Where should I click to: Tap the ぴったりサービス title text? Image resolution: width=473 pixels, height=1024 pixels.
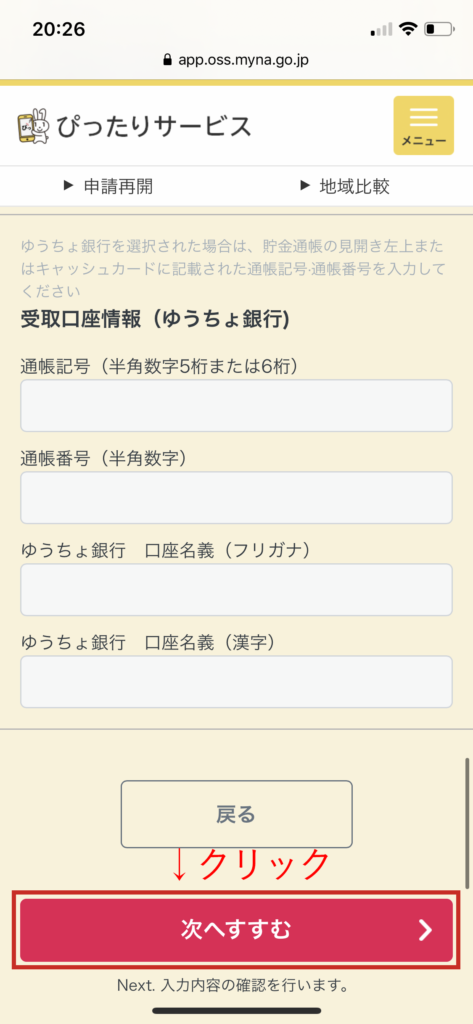coord(154,126)
